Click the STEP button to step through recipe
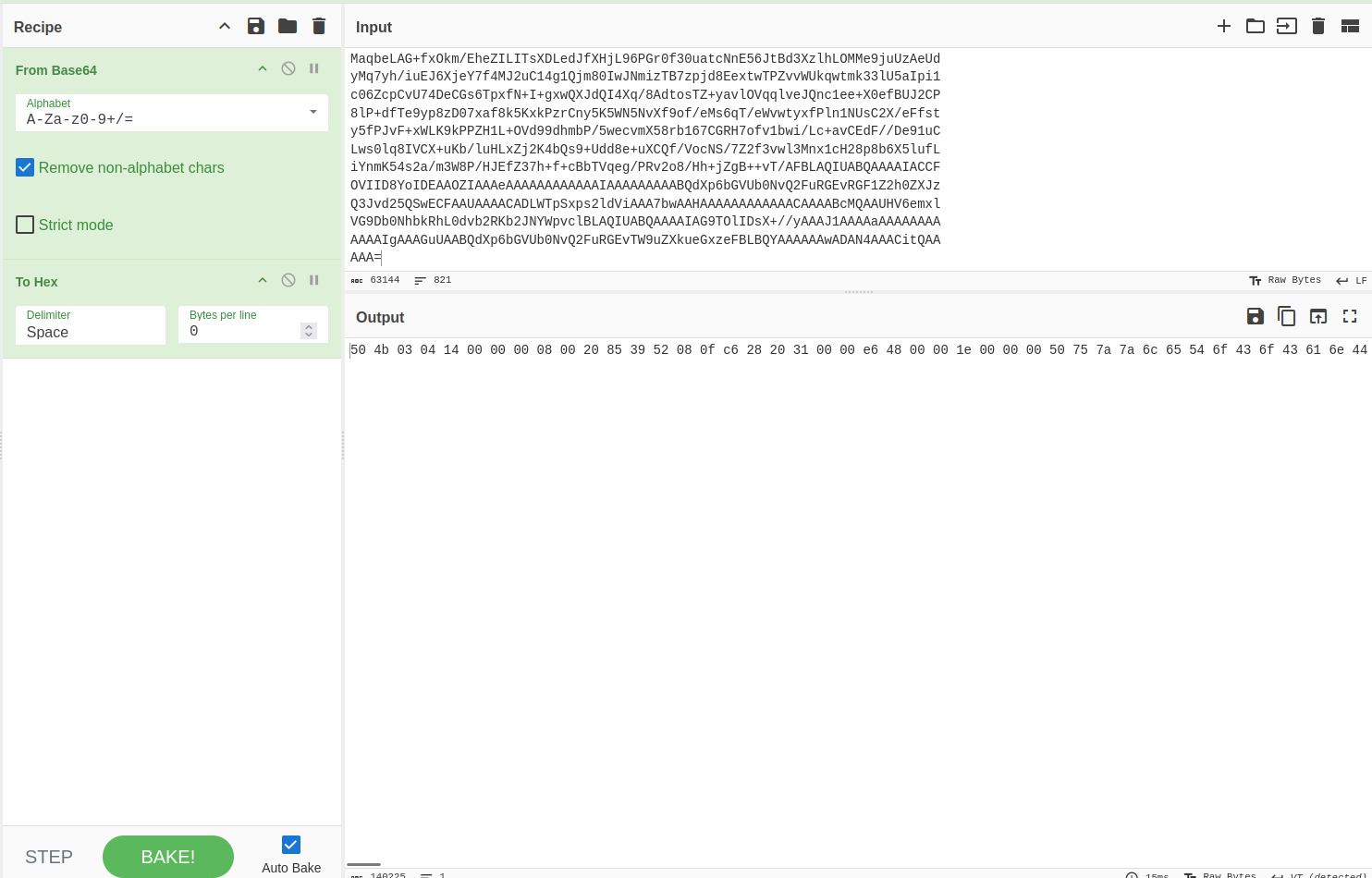This screenshot has height=878, width=1372. point(49,857)
